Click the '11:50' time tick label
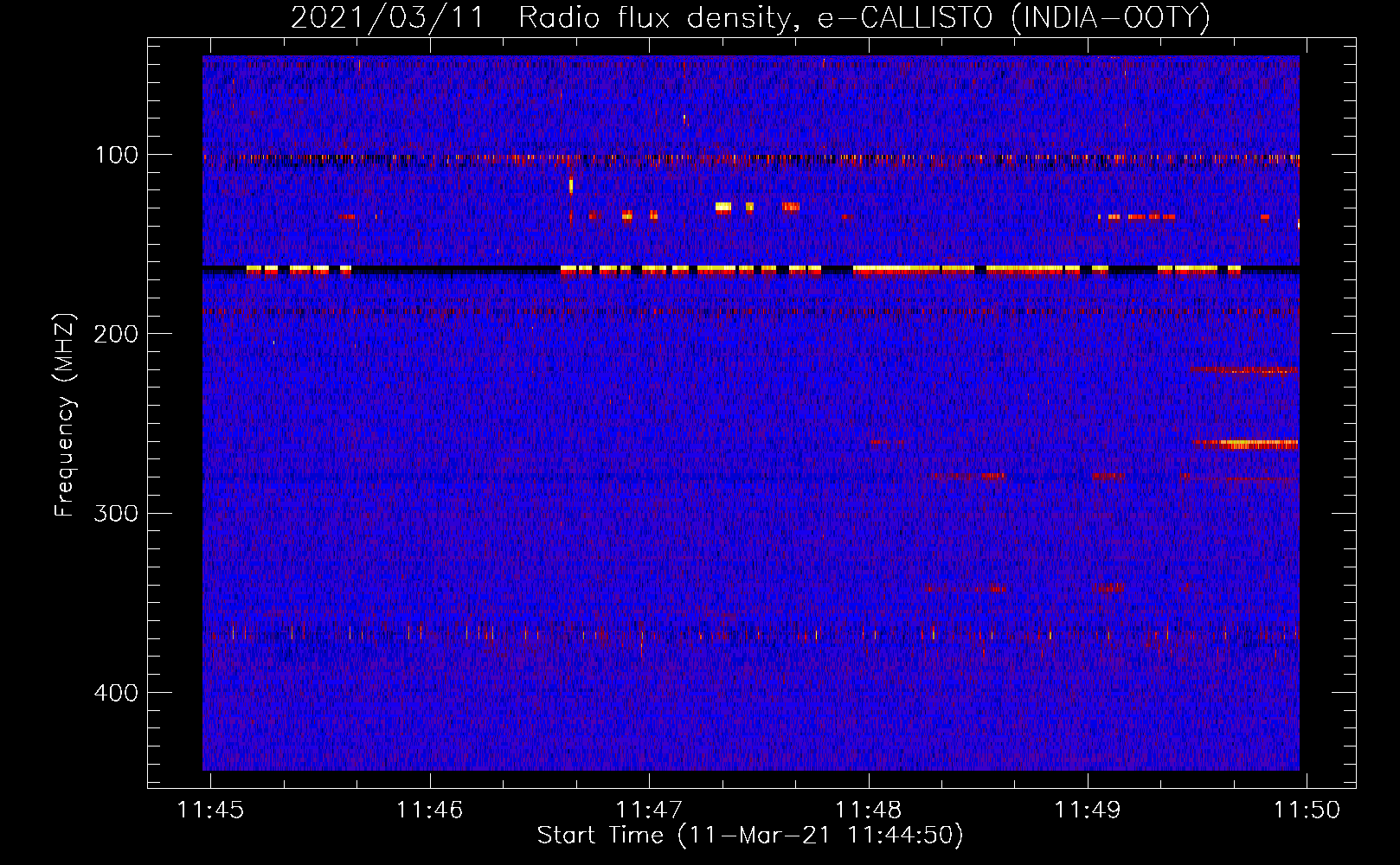Image resolution: width=1400 pixels, height=865 pixels. point(1307,810)
